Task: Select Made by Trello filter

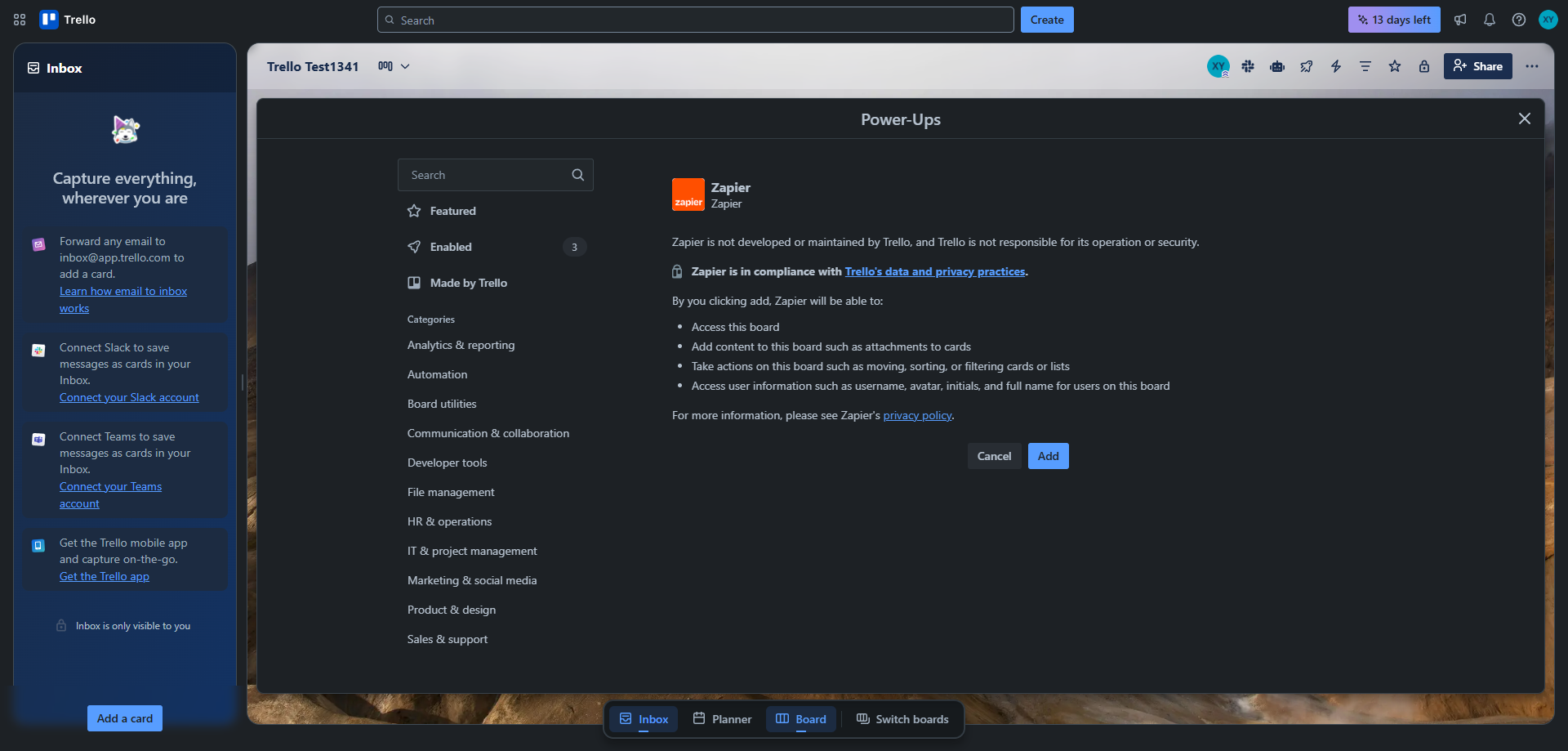Action: [x=496, y=283]
